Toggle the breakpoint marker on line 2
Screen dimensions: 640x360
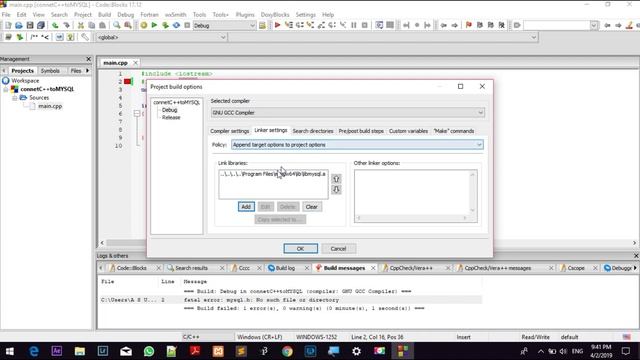click(x=128, y=82)
